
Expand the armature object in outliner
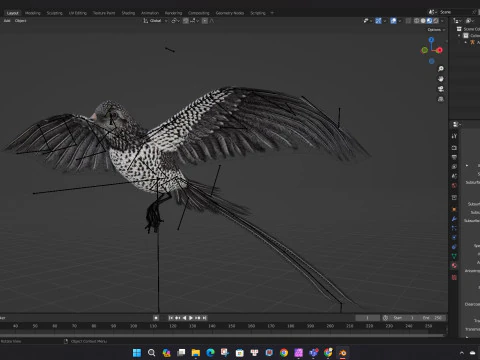coord(466,42)
